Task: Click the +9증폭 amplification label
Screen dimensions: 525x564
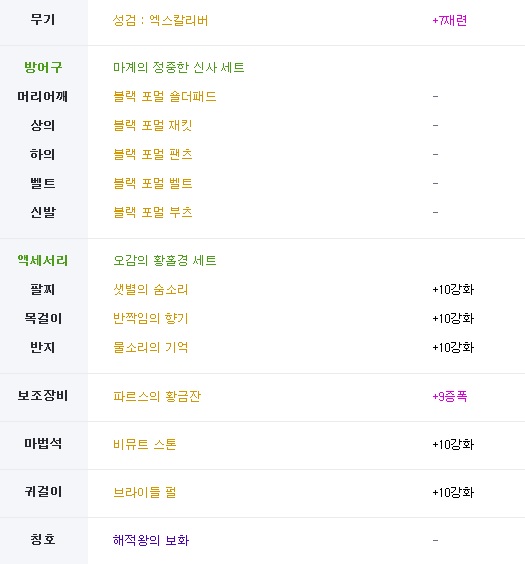Action: pos(449,396)
